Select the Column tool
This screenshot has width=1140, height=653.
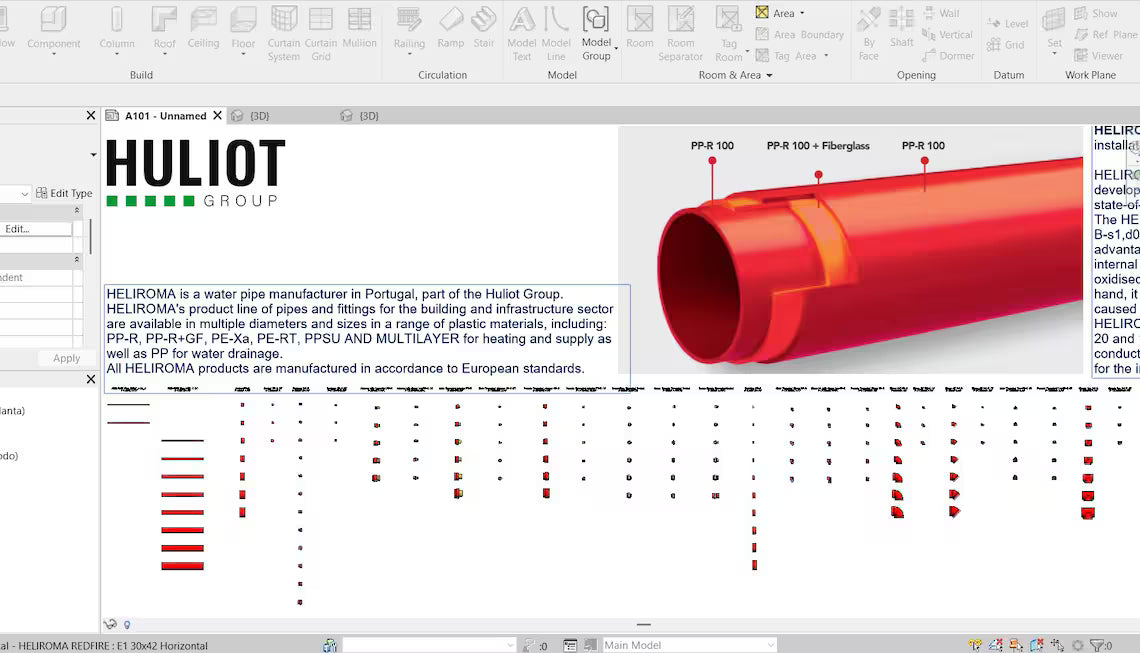tap(117, 31)
